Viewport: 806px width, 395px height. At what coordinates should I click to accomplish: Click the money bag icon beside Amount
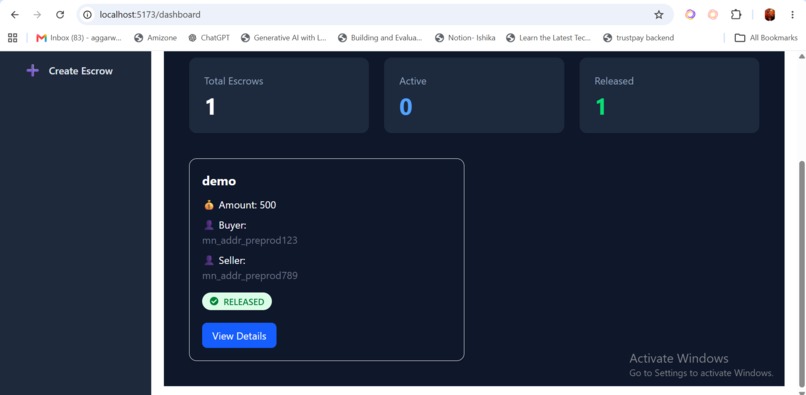pos(209,205)
